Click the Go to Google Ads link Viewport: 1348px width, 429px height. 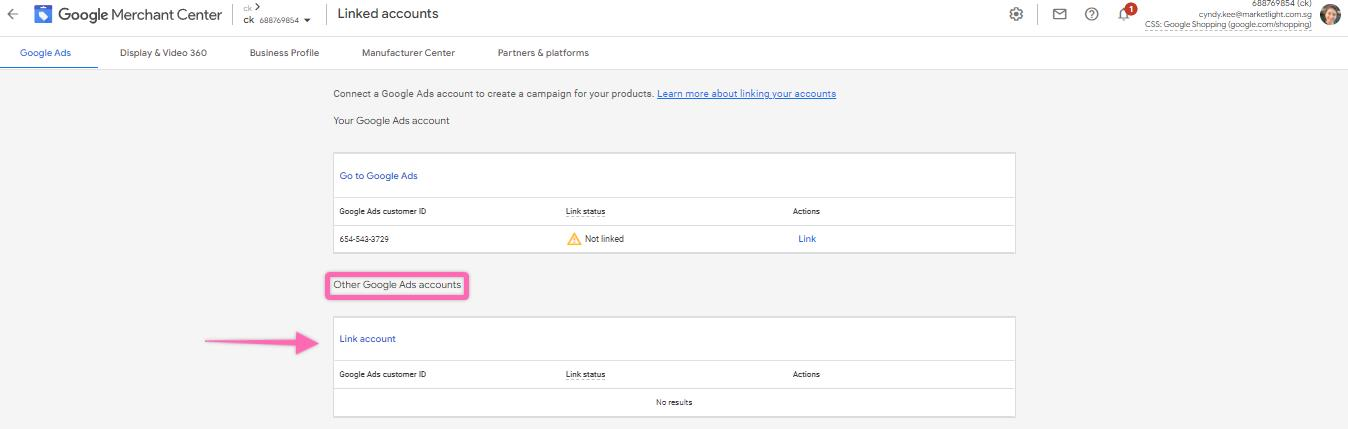tap(378, 176)
